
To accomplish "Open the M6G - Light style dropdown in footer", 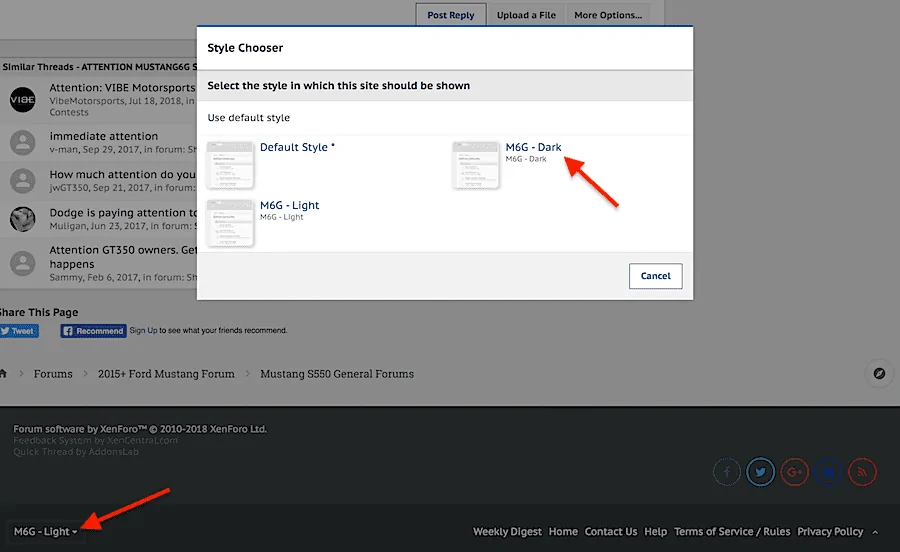I will pos(45,532).
